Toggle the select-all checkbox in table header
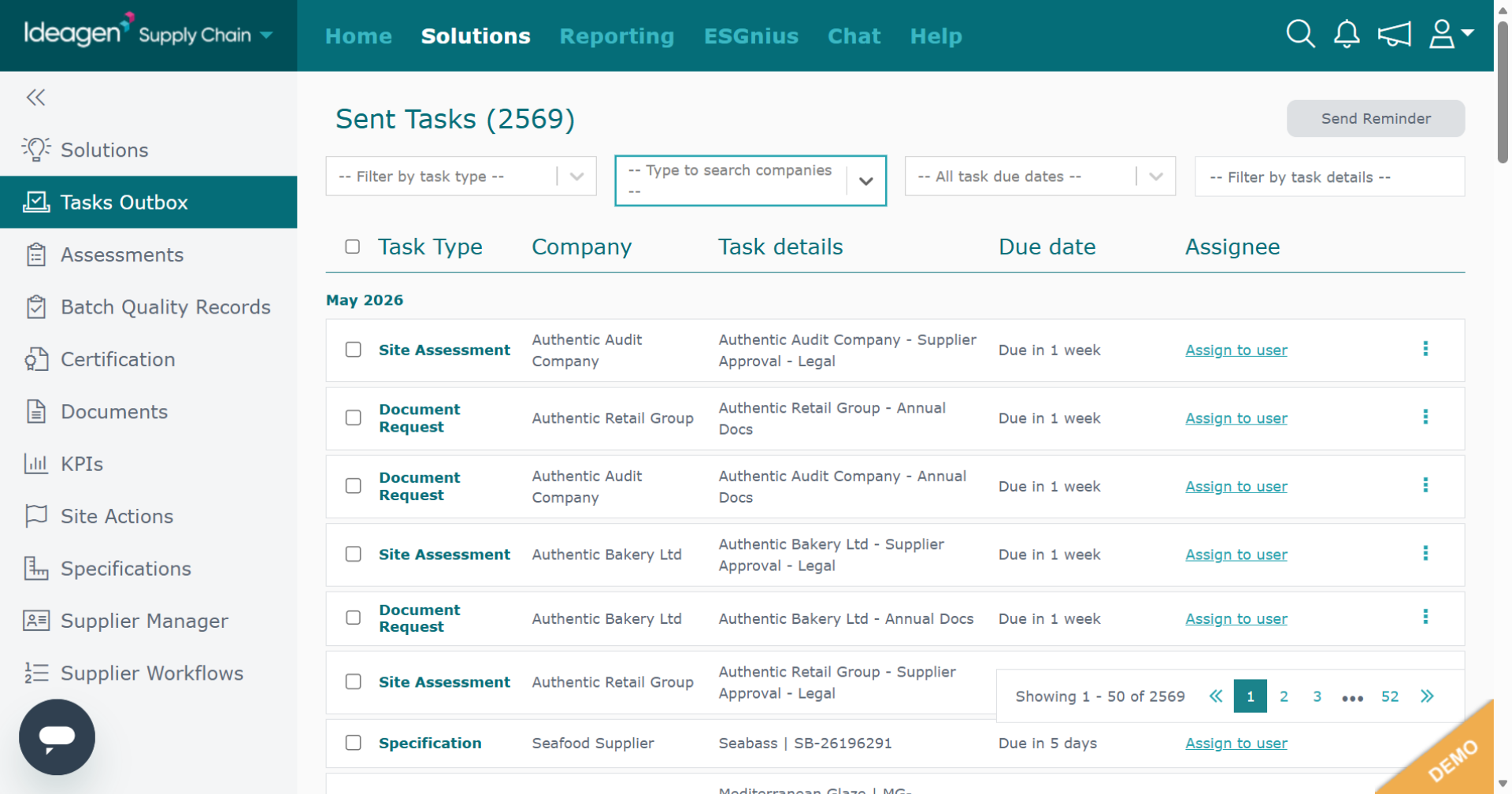Screen dimensions: 1512x794 coord(353,247)
